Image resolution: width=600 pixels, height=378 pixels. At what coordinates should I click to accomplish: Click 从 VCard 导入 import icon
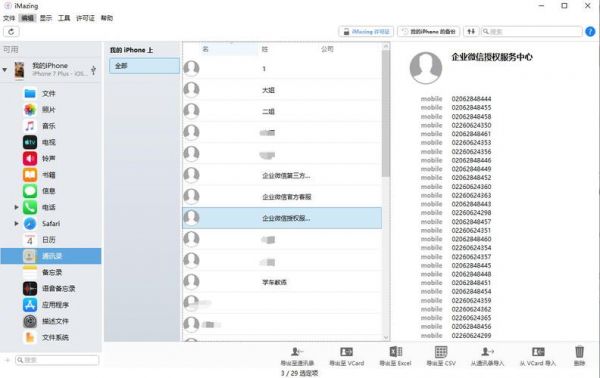pos(538,356)
